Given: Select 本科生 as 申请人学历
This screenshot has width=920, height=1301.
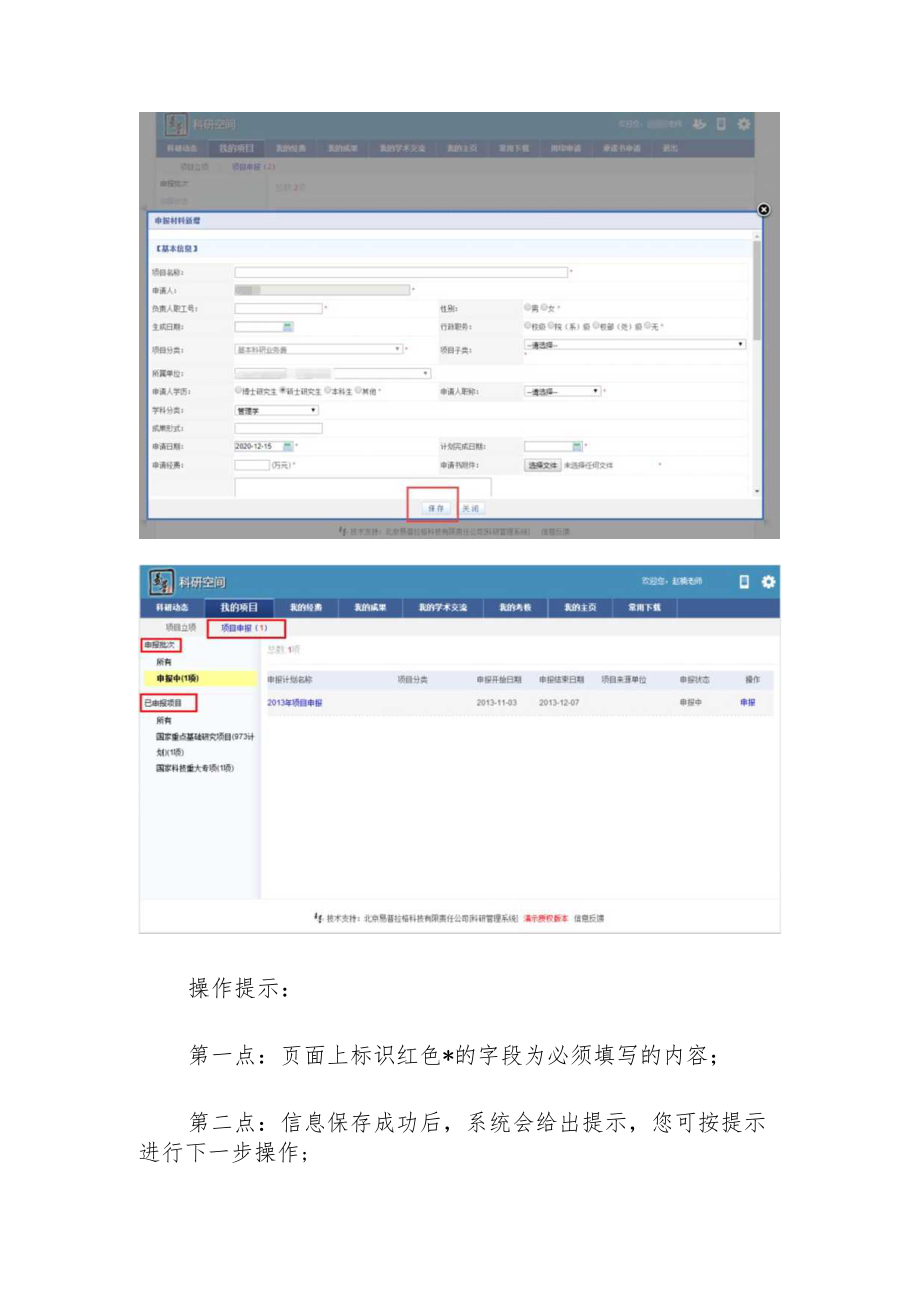Looking at the screenshot, I should pyautogui.click(x=325, y=390).
